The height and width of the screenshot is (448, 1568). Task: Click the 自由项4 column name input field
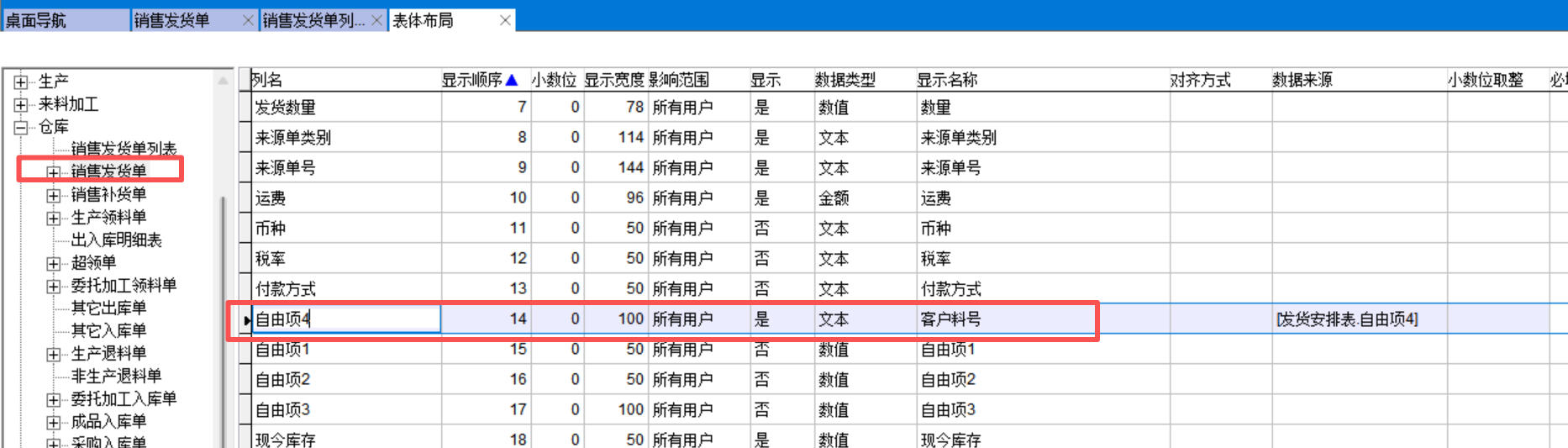(x=346, y=319)
